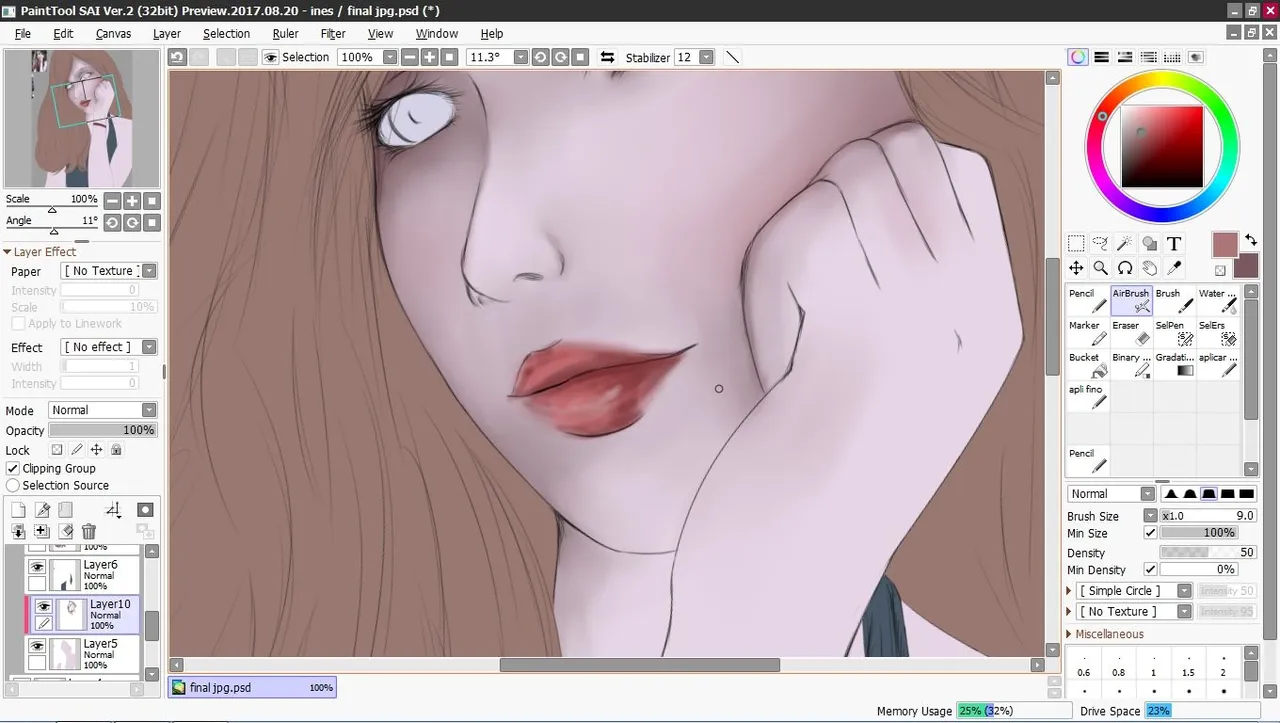The image size is (1280, 723).
Task: Select the AirBrush tool
Action: point(1131,301)
